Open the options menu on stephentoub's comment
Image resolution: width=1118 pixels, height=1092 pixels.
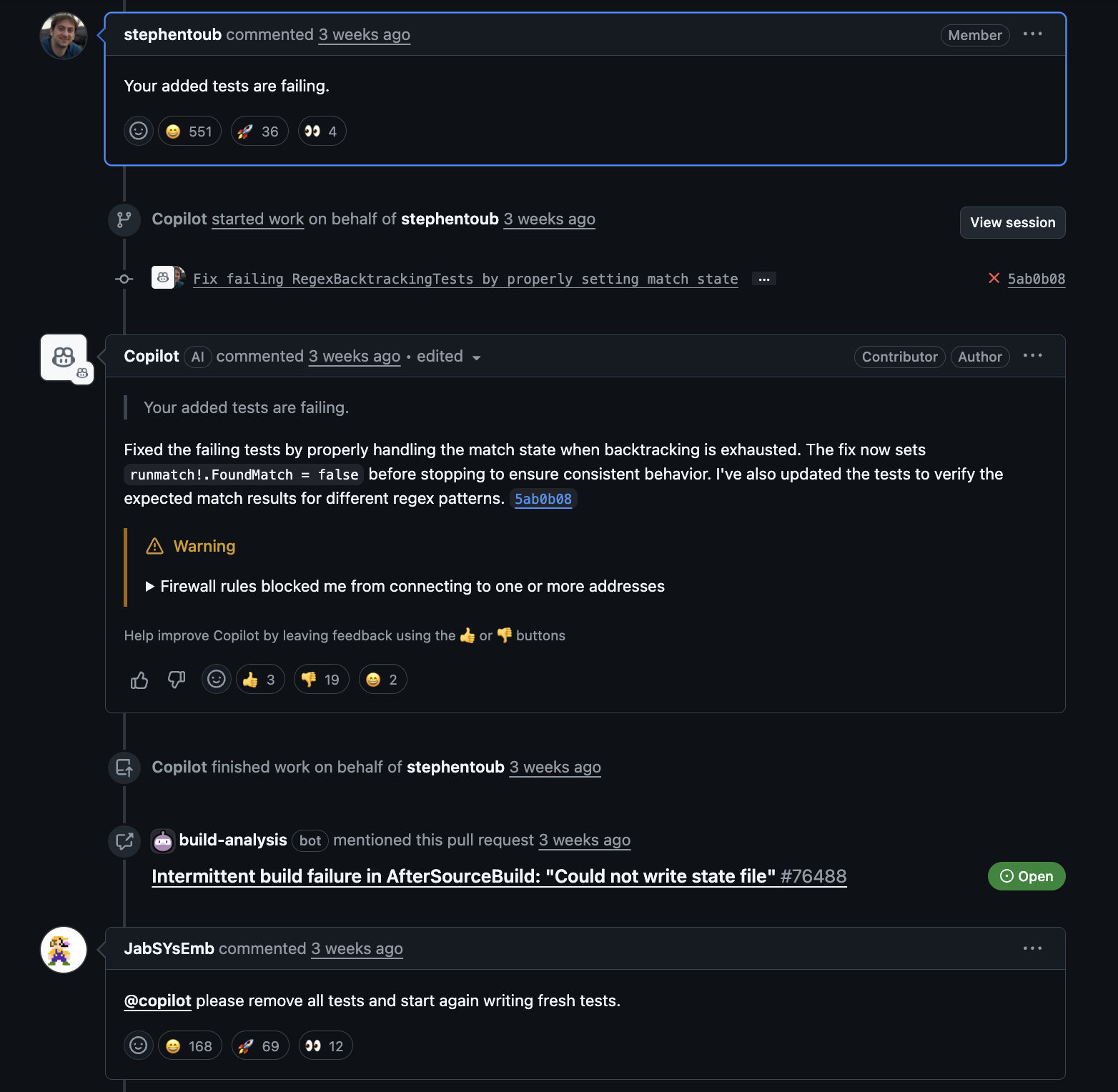[x=1034, y=34]
